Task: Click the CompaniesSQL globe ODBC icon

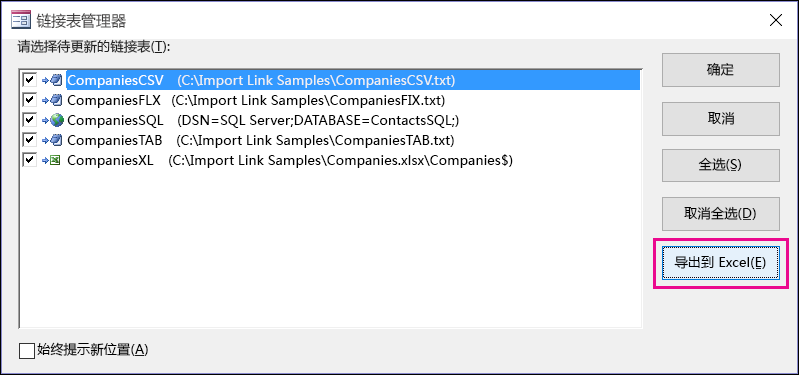Action: point(53,120)
